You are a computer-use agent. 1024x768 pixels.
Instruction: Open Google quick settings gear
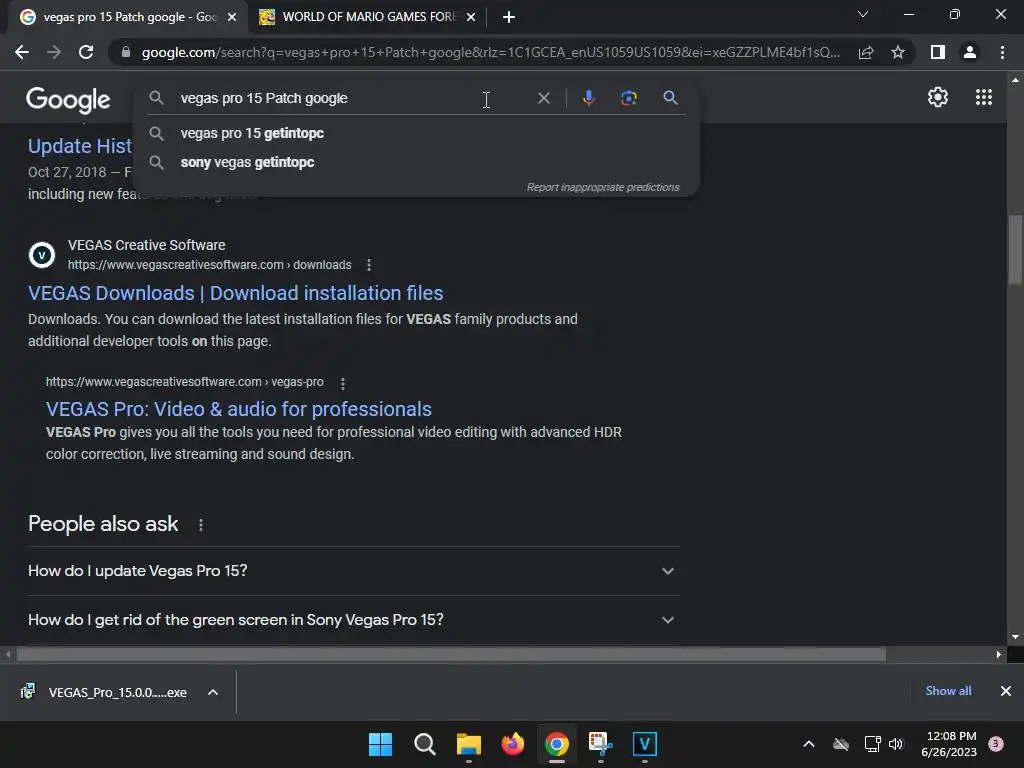pyautogui.click(x=938, y=97)
